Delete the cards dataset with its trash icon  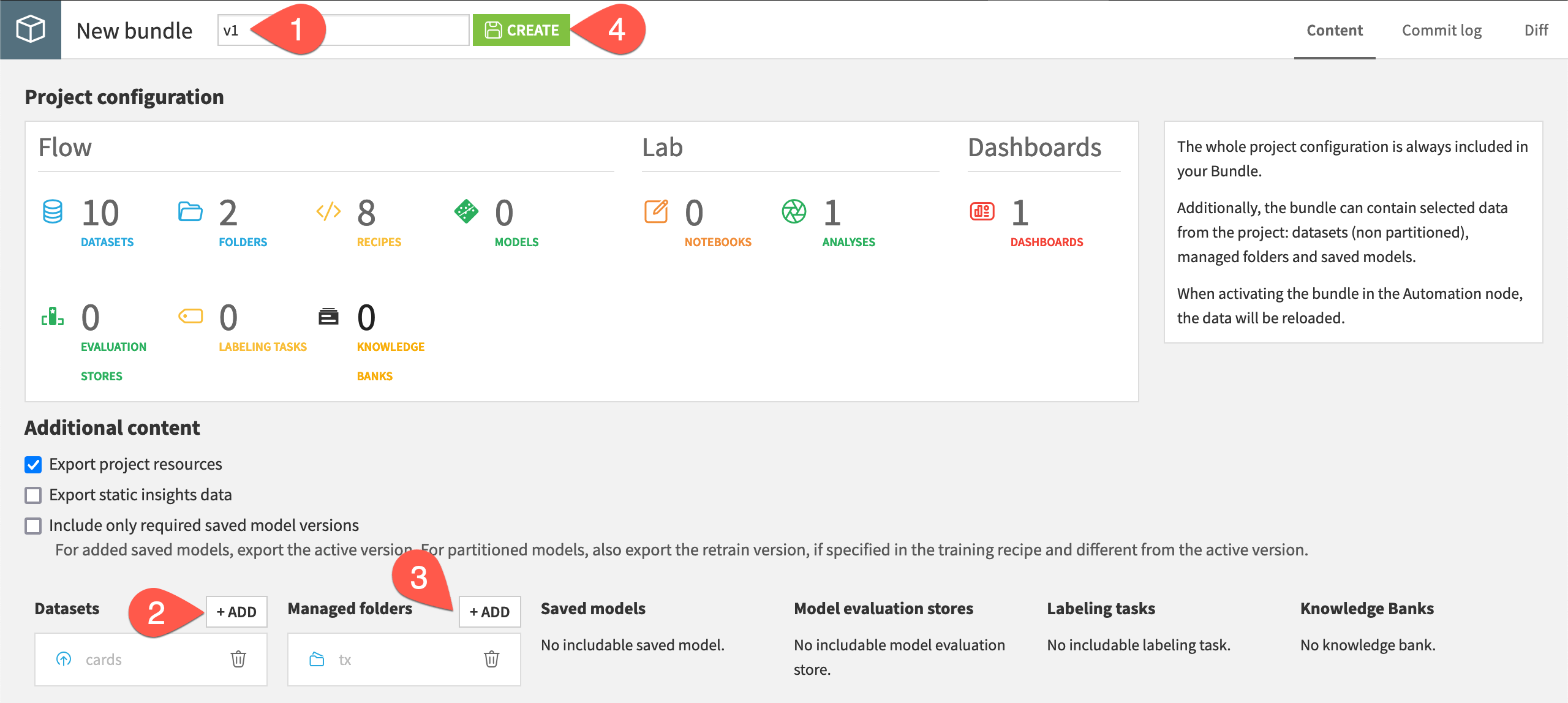(x=238, y=659)
